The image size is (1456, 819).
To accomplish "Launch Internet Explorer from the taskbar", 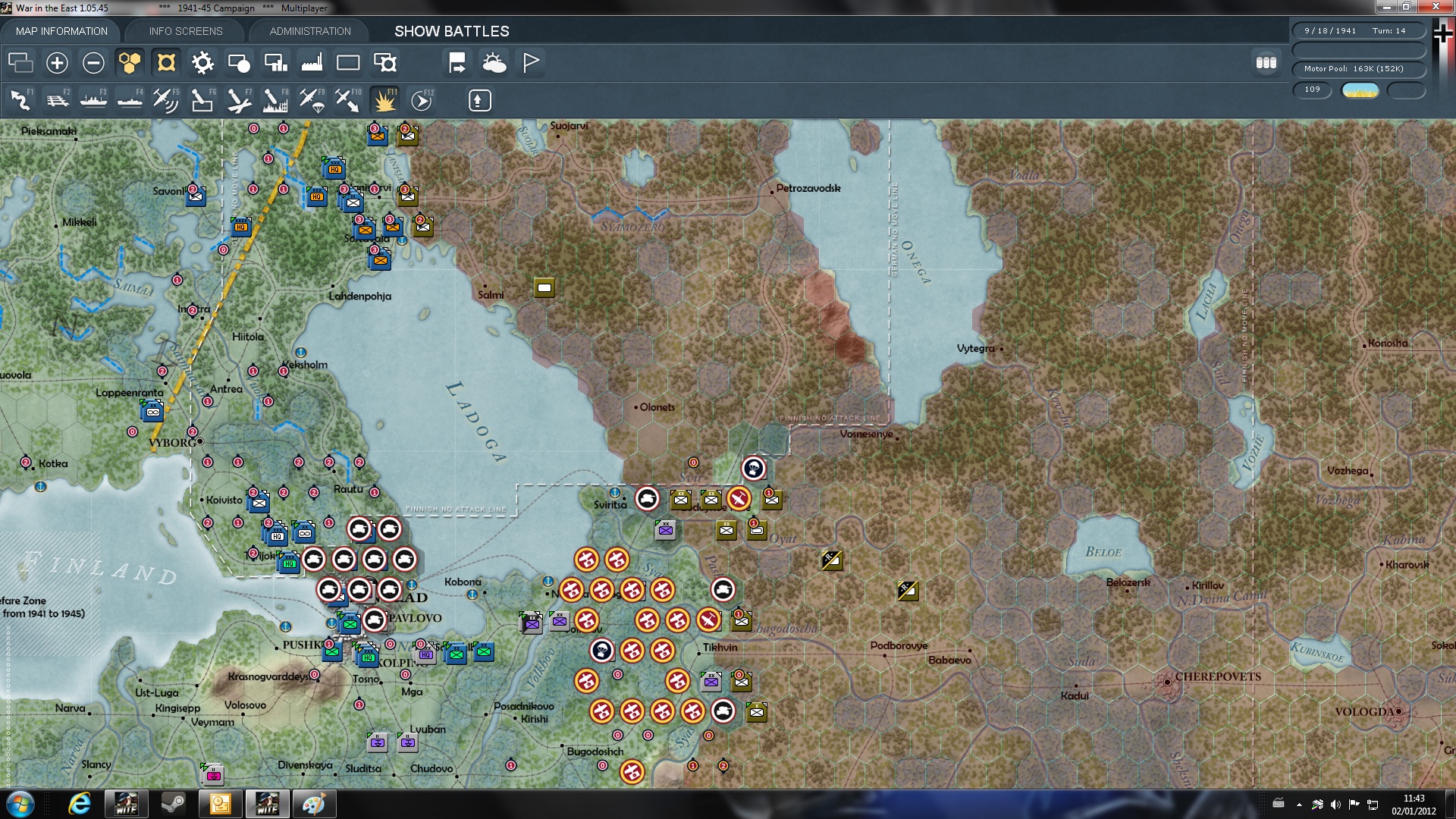I will 79,804.
